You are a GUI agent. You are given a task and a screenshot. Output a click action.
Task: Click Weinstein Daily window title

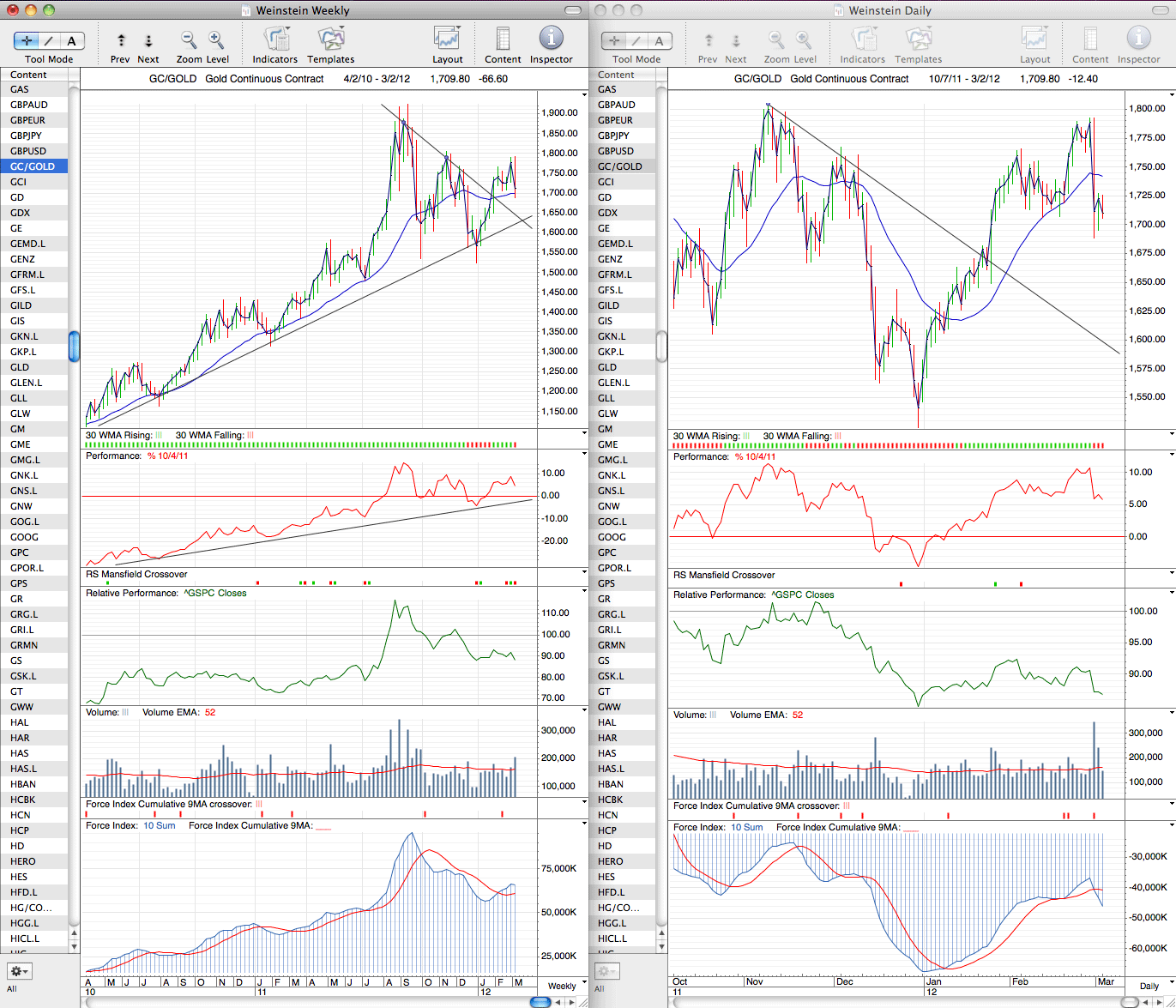tap(890, 10)
